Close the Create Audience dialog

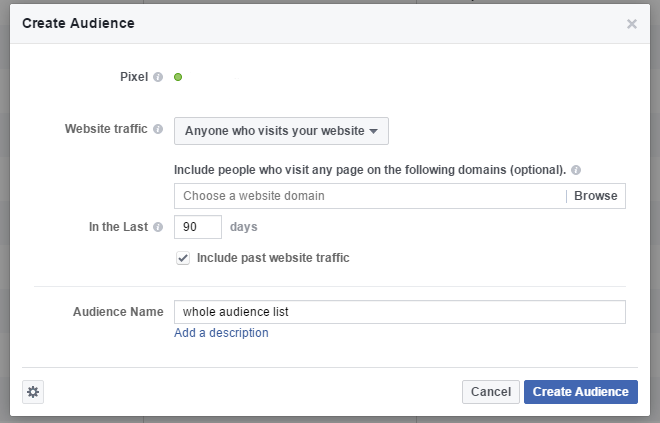(631, 23)
